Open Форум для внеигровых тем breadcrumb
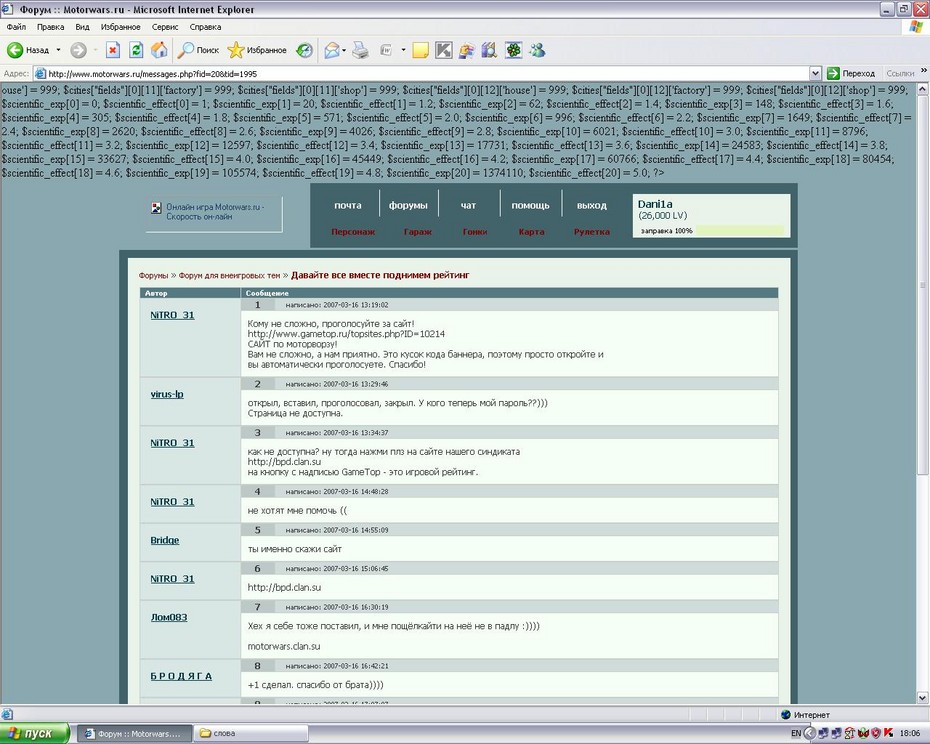Screen dimensions: 930x744 (x=229, y=276)
